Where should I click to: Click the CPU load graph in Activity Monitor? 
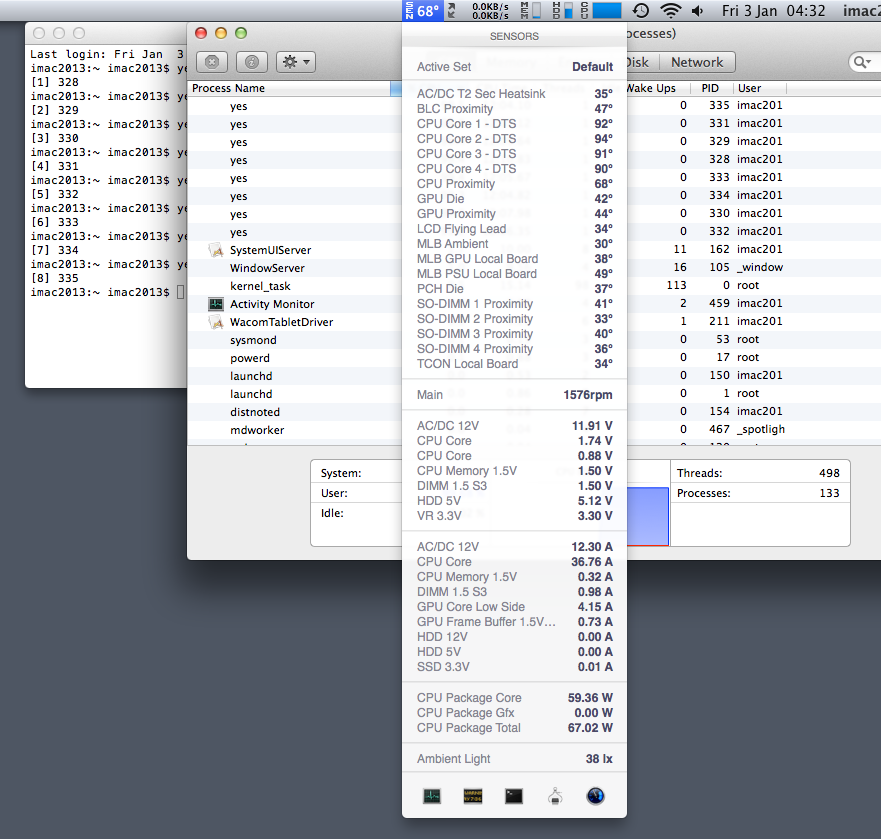[647, 516]
